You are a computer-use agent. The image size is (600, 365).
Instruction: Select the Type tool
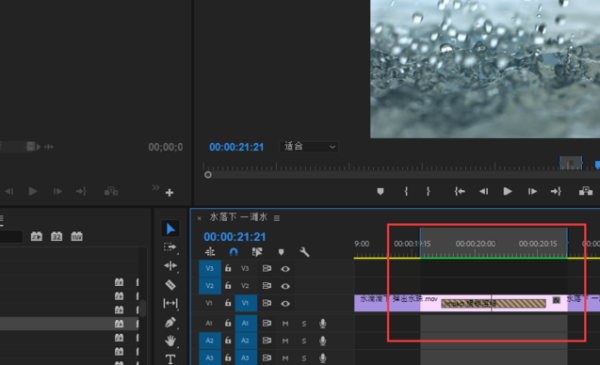point(170,359)
